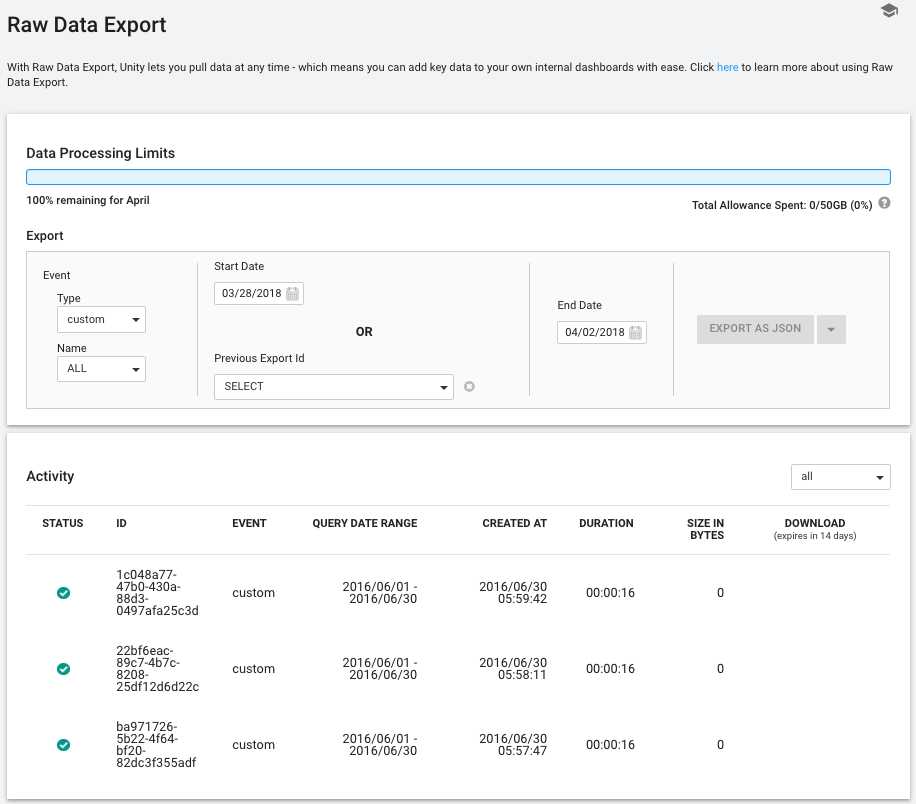Expand the Event Name dropdown set to ALL
The height and width of the screenshot is (804, 916).
tap(101, 369)
